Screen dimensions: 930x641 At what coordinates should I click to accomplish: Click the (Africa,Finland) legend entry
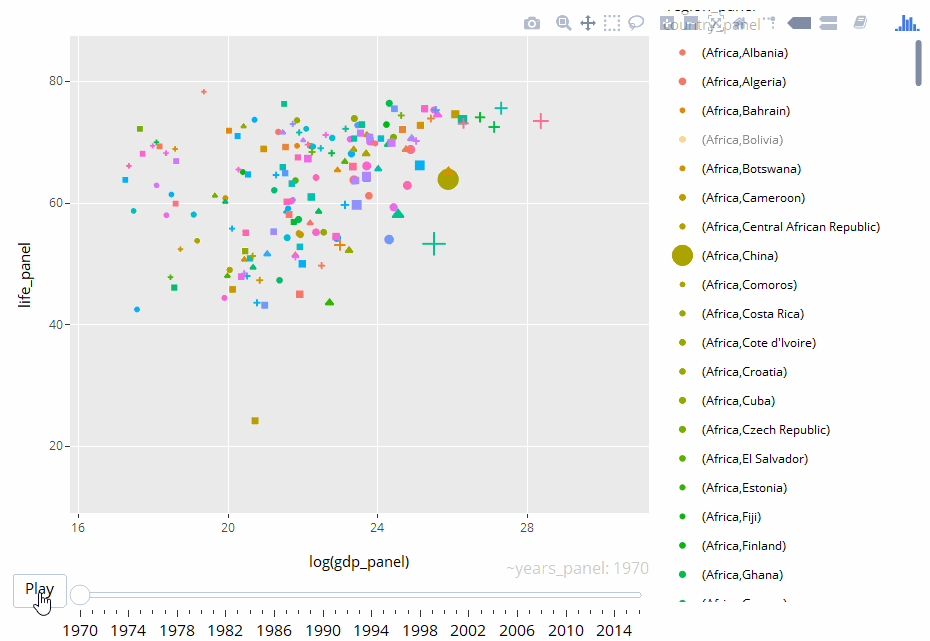[747, 545]
